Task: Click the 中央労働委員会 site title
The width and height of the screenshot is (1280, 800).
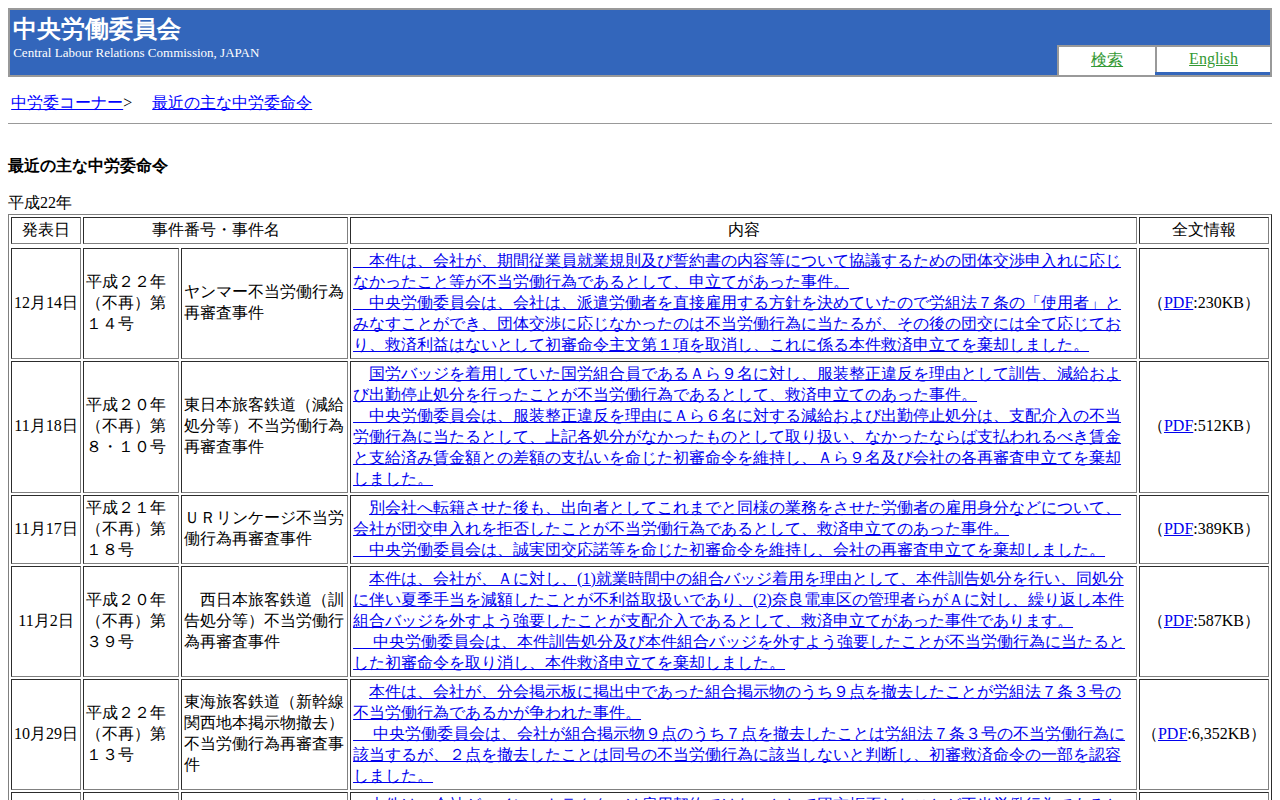Action: click(x=96, y=29)
